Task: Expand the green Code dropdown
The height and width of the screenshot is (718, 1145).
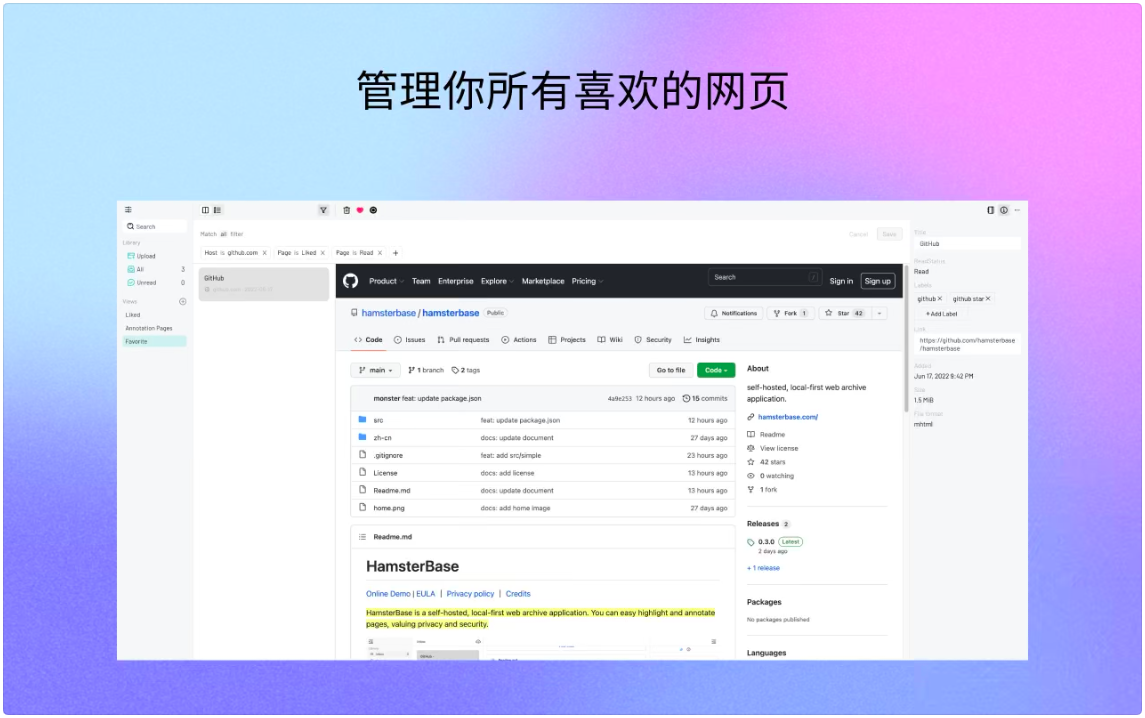Action: 716,370
